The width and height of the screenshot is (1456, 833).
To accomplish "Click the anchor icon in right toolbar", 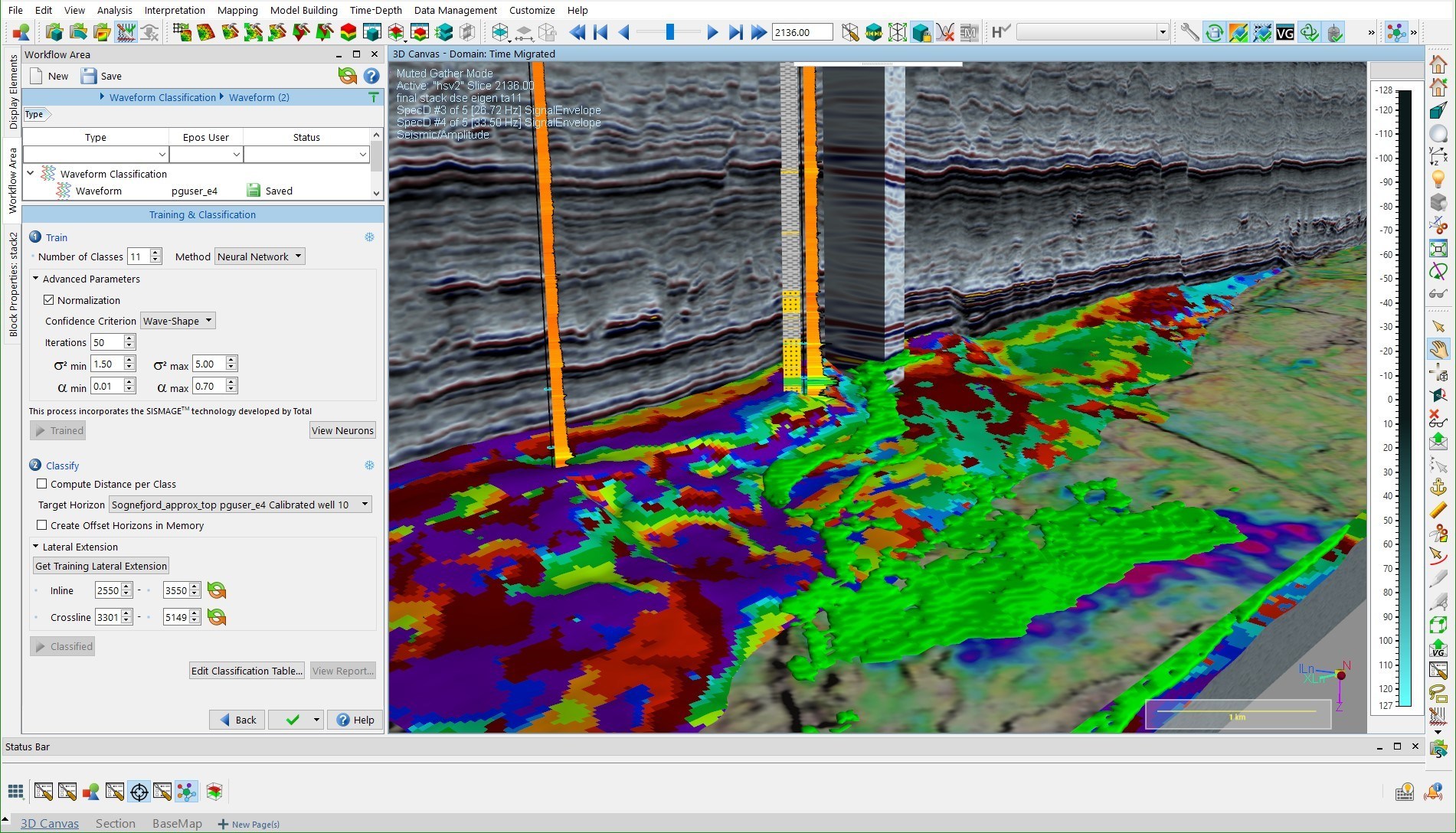I will point(1438,487).
